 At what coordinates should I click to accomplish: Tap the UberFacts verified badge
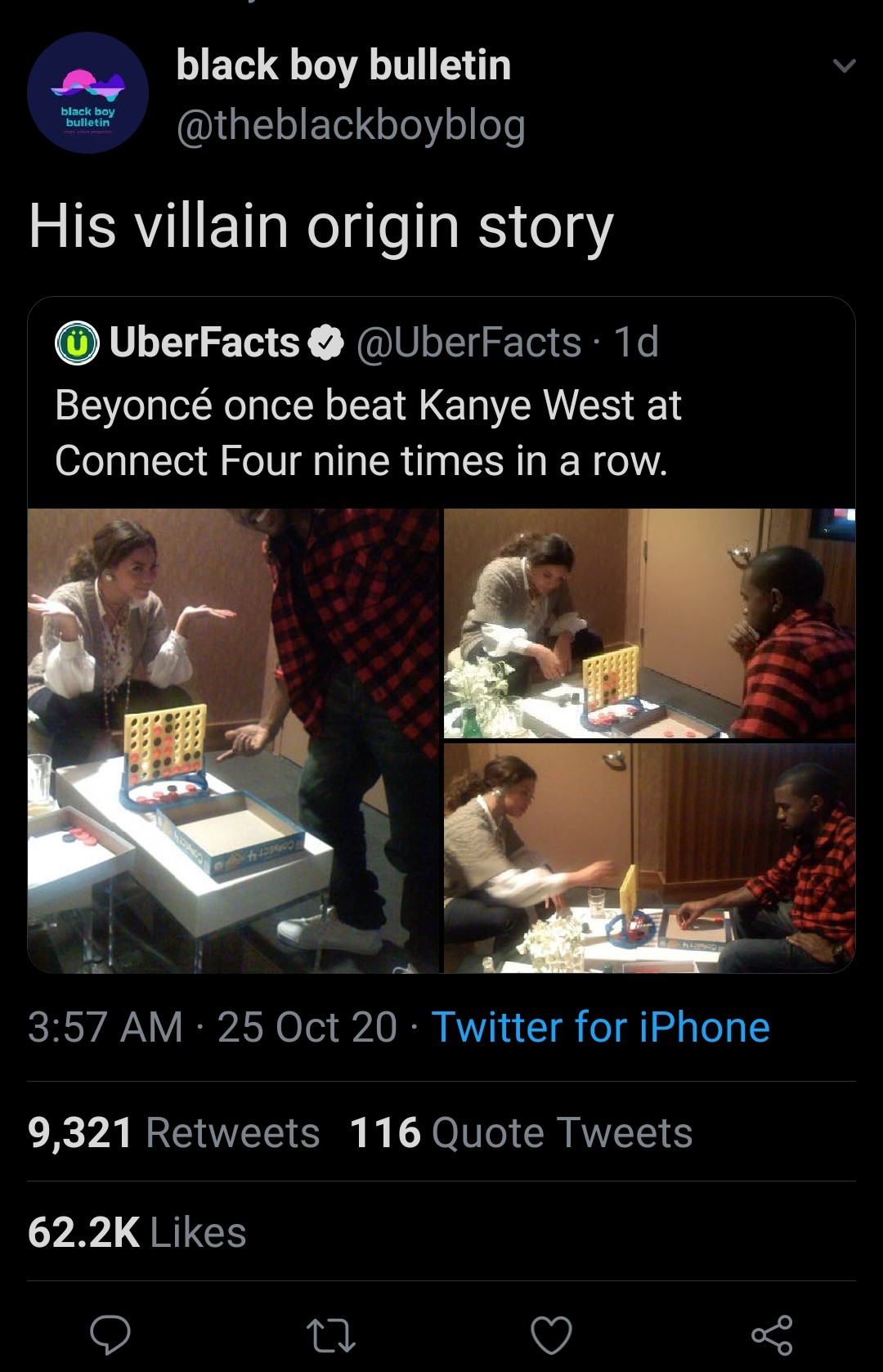[x=327, y=343]
